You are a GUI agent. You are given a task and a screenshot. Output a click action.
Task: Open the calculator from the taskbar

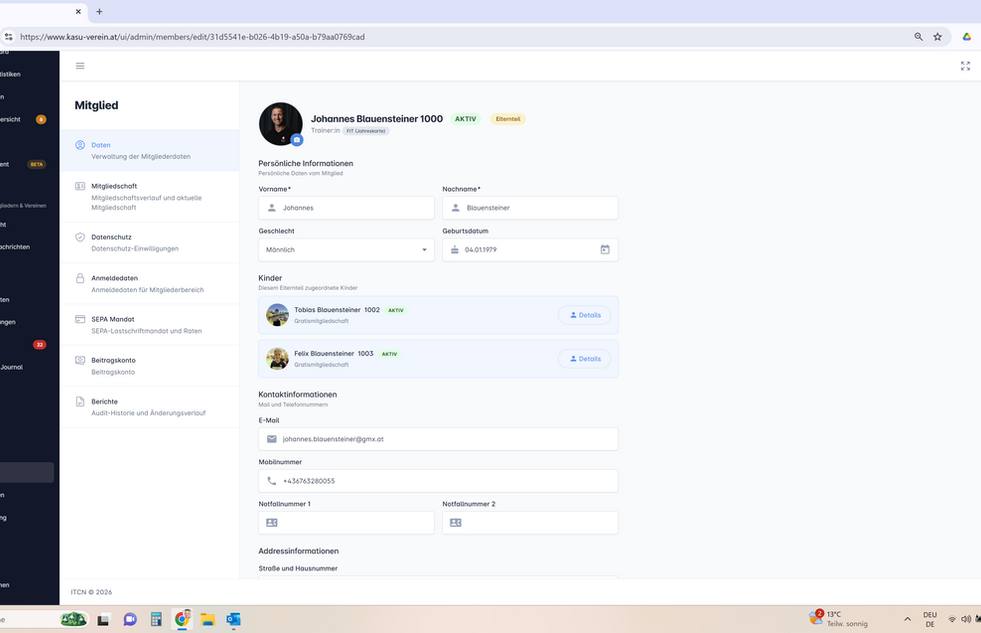156,619
